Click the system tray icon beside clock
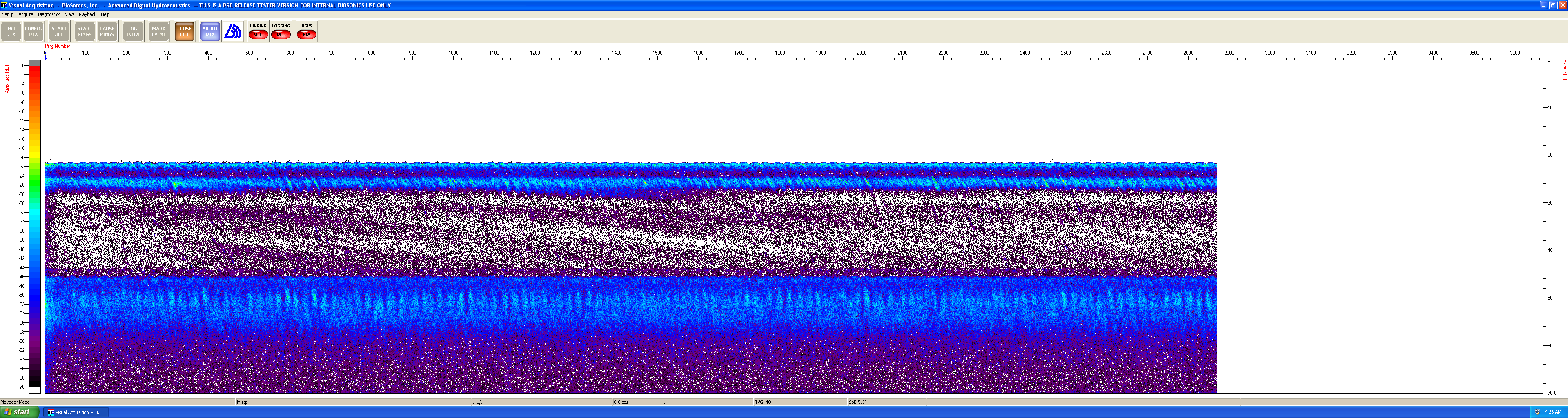 1537,412
